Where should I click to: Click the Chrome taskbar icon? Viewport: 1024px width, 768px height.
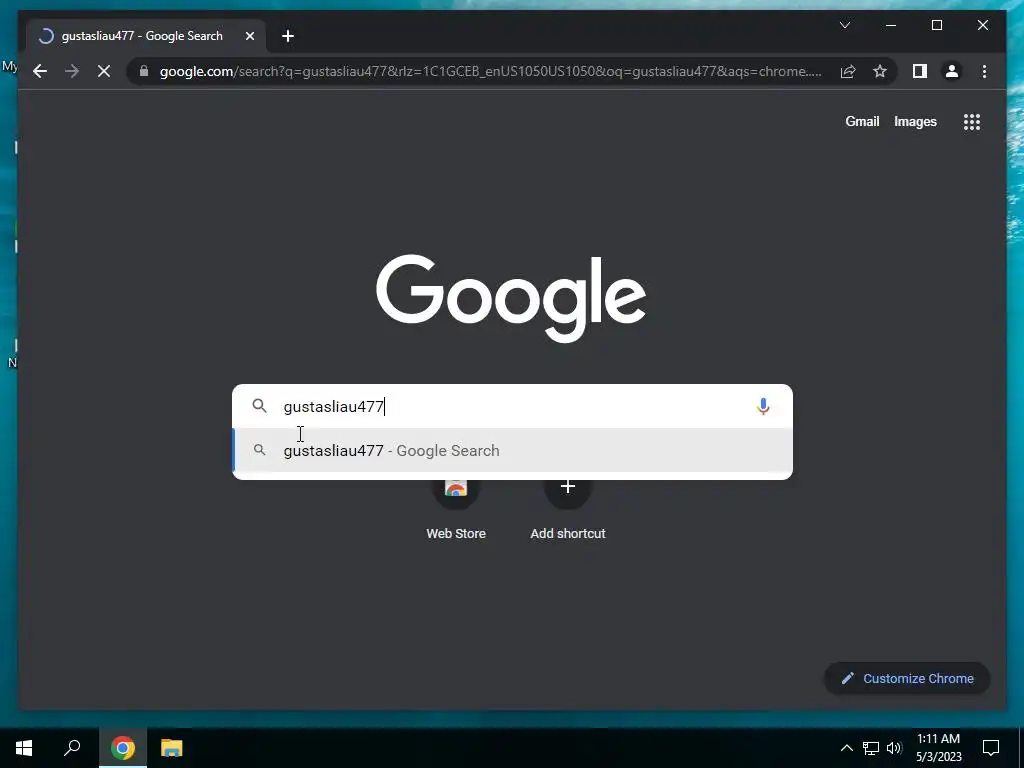pos(123,748)
